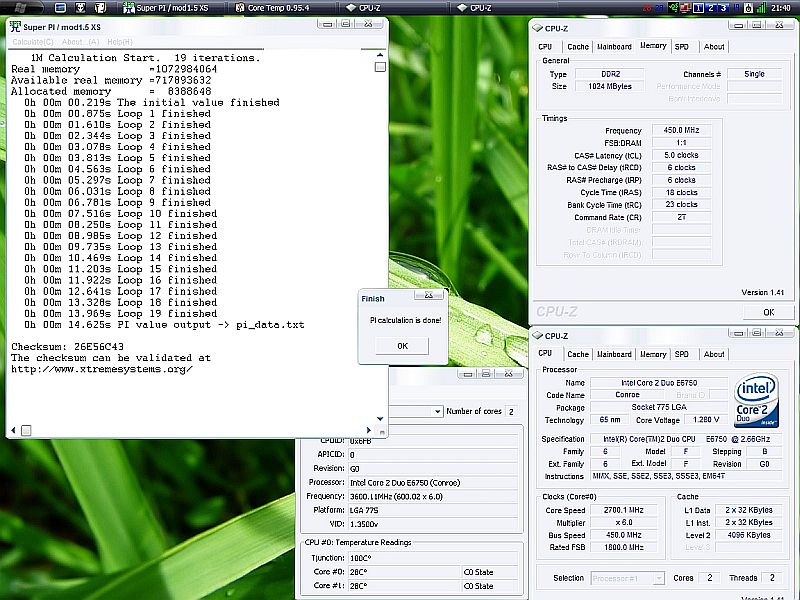Click CPU-Z processor window title bar icon
This screenshot has height=600, width=800.
pos(537,335)
